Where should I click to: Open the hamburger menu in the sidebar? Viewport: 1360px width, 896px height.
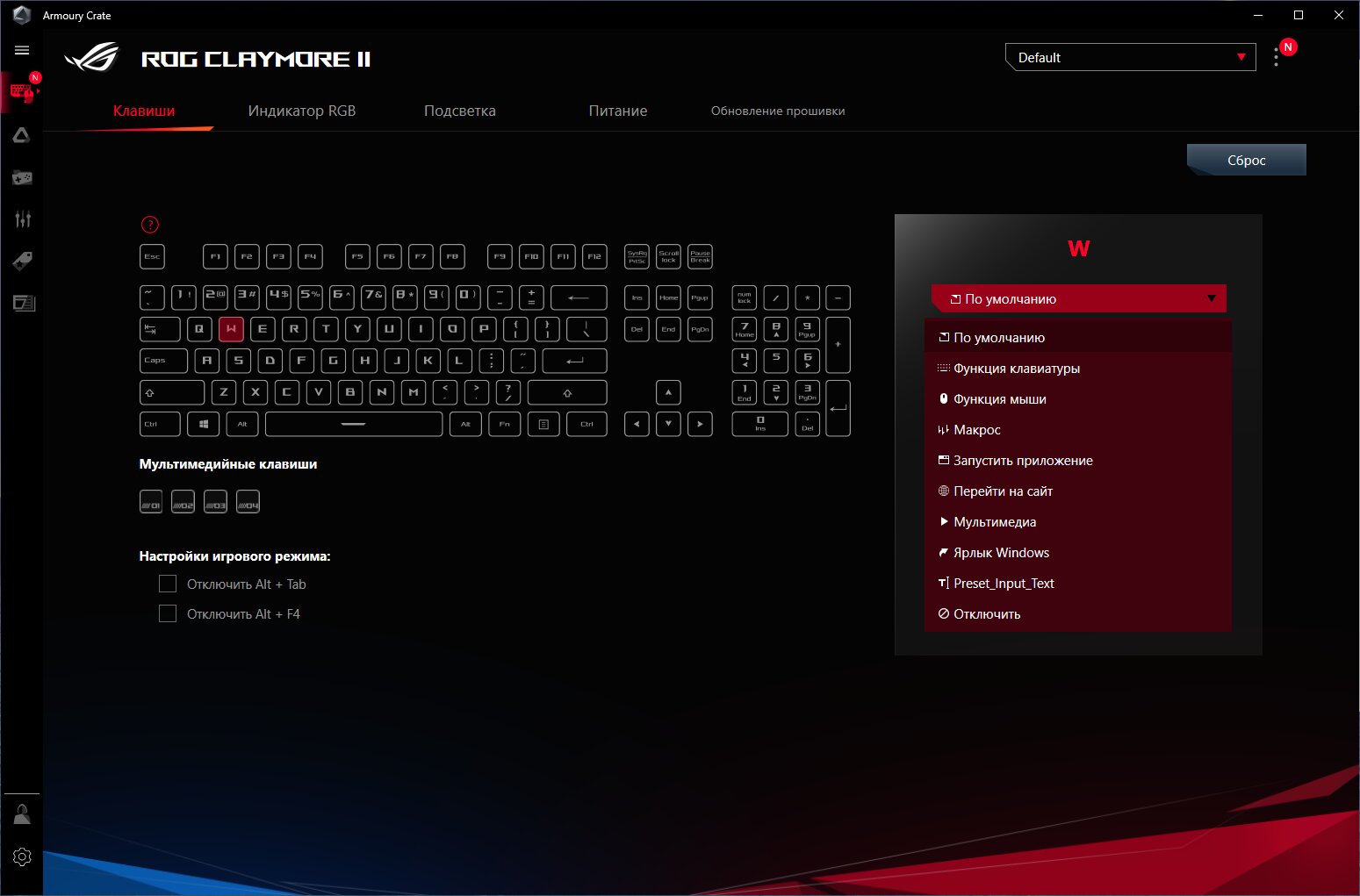pos(22,50)
